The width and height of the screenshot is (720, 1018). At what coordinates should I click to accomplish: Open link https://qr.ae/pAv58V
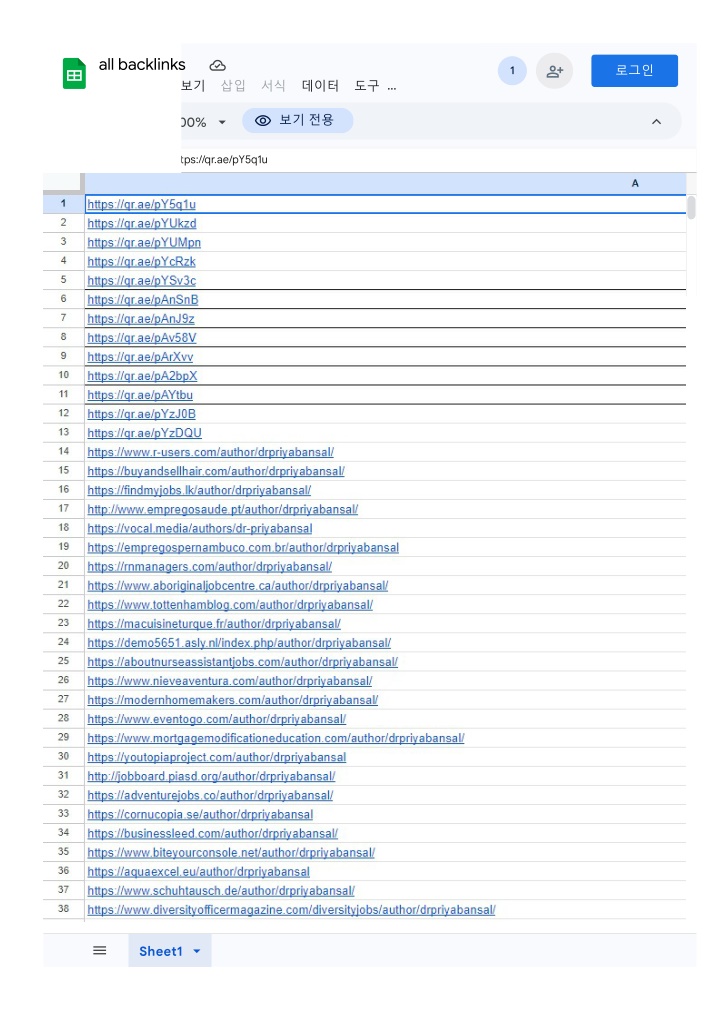click(142, 338)
